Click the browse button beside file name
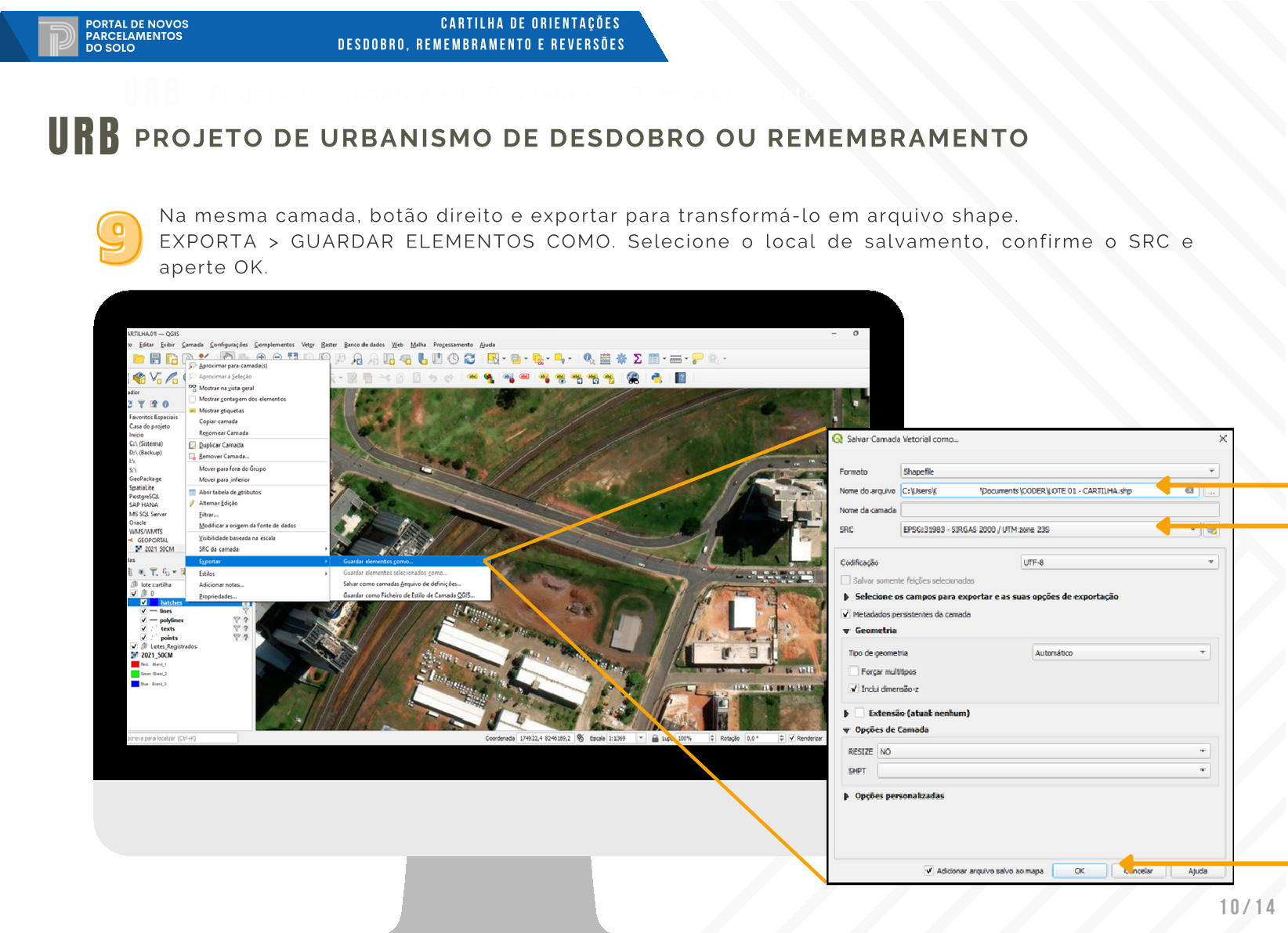Image resolution: width=1288 pixels, height=933 pixels. tap(1212, 491)
